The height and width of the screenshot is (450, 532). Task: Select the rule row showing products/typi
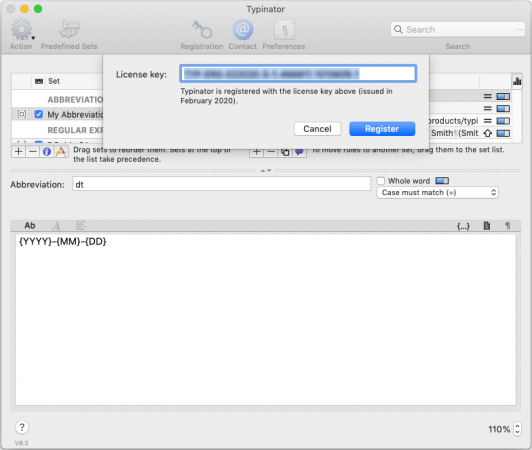[x=470, y=121]
